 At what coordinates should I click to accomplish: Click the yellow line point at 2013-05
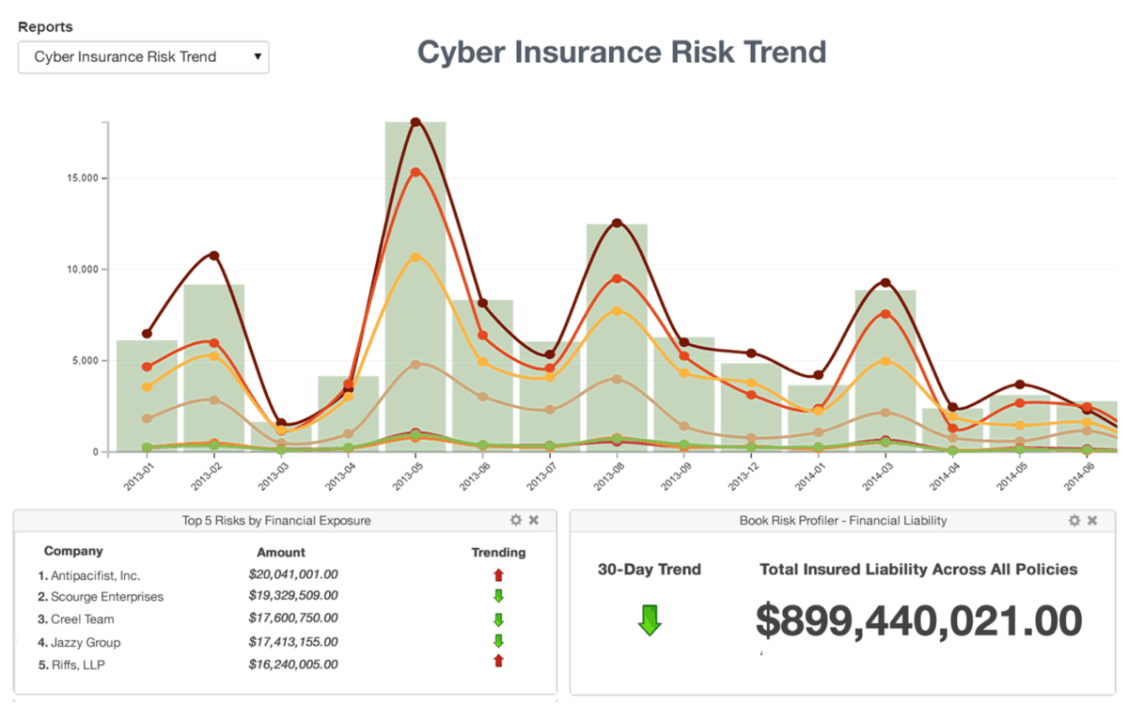coord(415,257)
